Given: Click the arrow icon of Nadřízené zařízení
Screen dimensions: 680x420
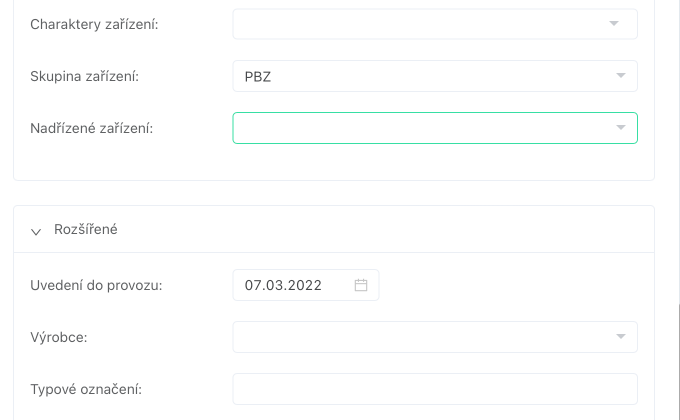Looking at the screenshot, I should [x=620, y=128].
